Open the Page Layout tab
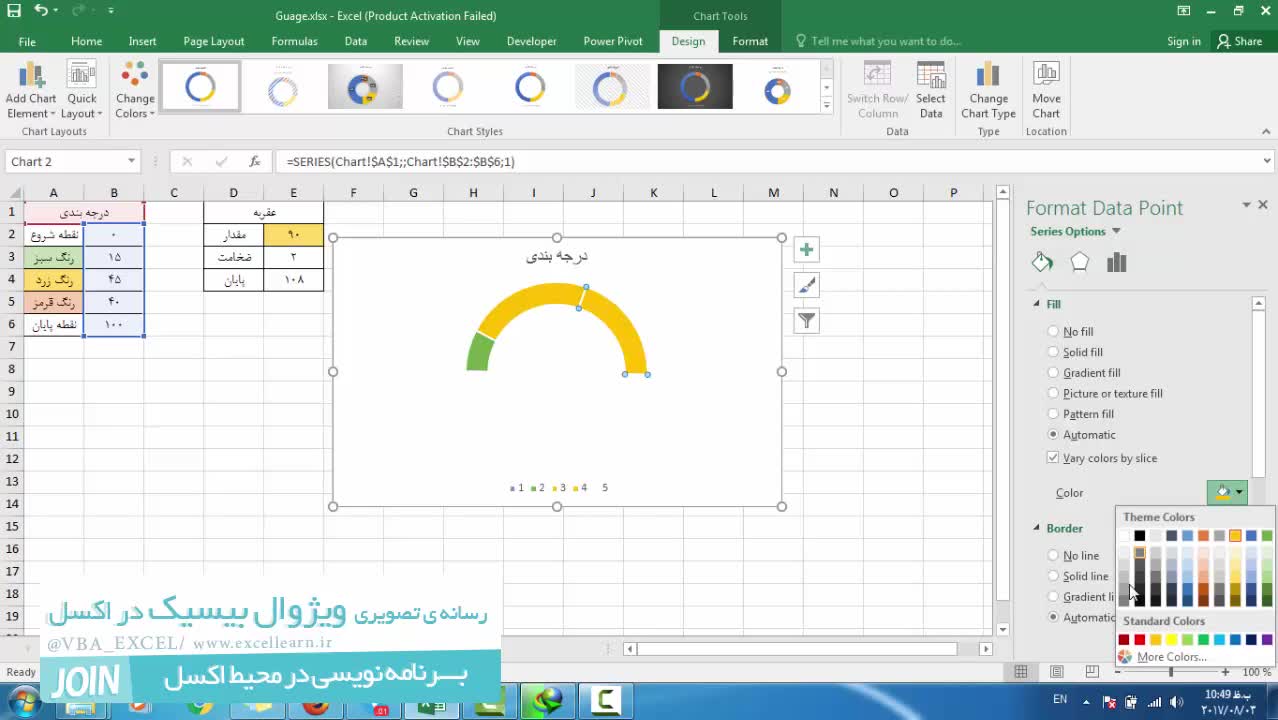 pyautogui.click(x=213, y=41)
